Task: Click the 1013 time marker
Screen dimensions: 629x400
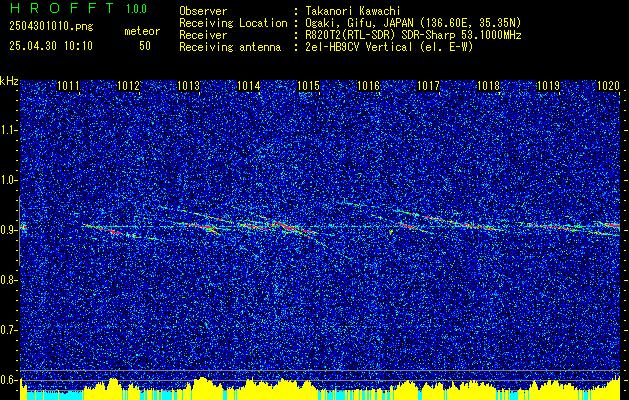Action: coord(189,85)
